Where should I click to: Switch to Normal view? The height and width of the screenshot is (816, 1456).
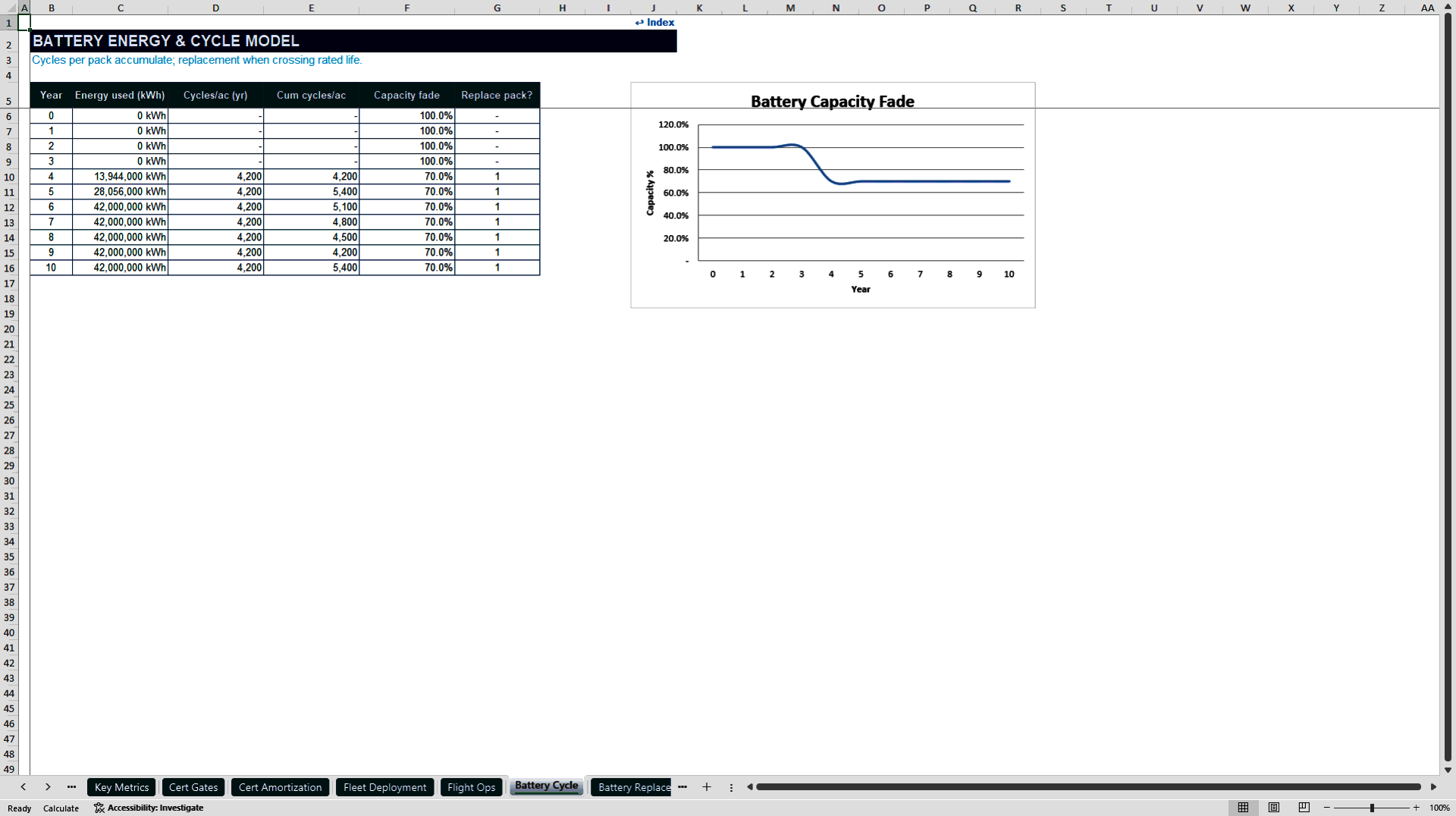point(1243,808)
